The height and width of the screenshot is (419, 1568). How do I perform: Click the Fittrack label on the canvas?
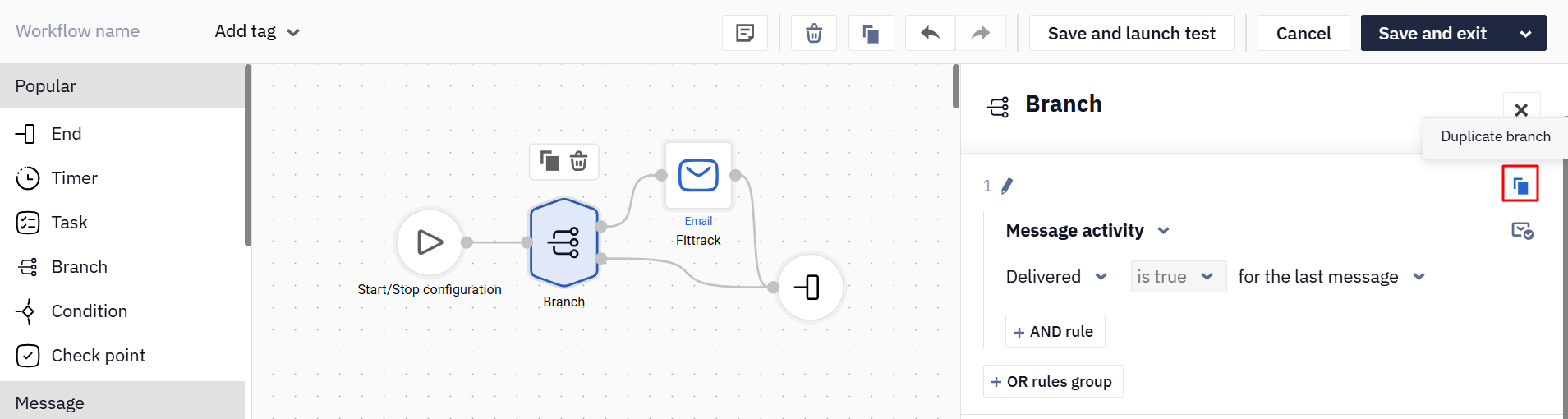point(698,240)
